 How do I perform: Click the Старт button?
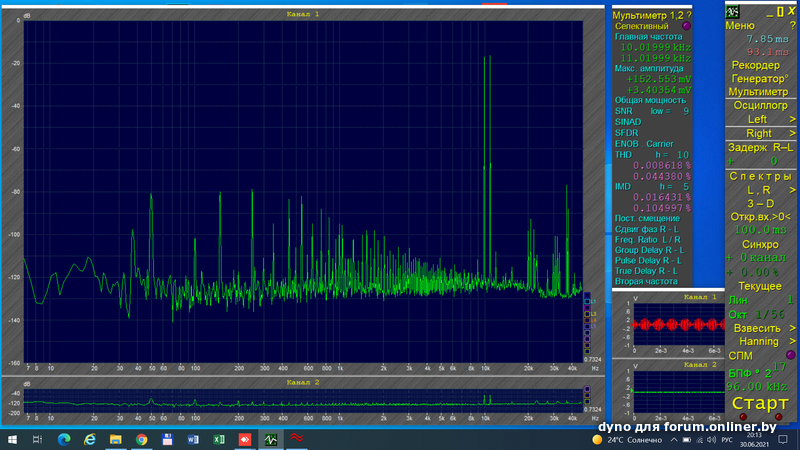[x=759, y=404]
